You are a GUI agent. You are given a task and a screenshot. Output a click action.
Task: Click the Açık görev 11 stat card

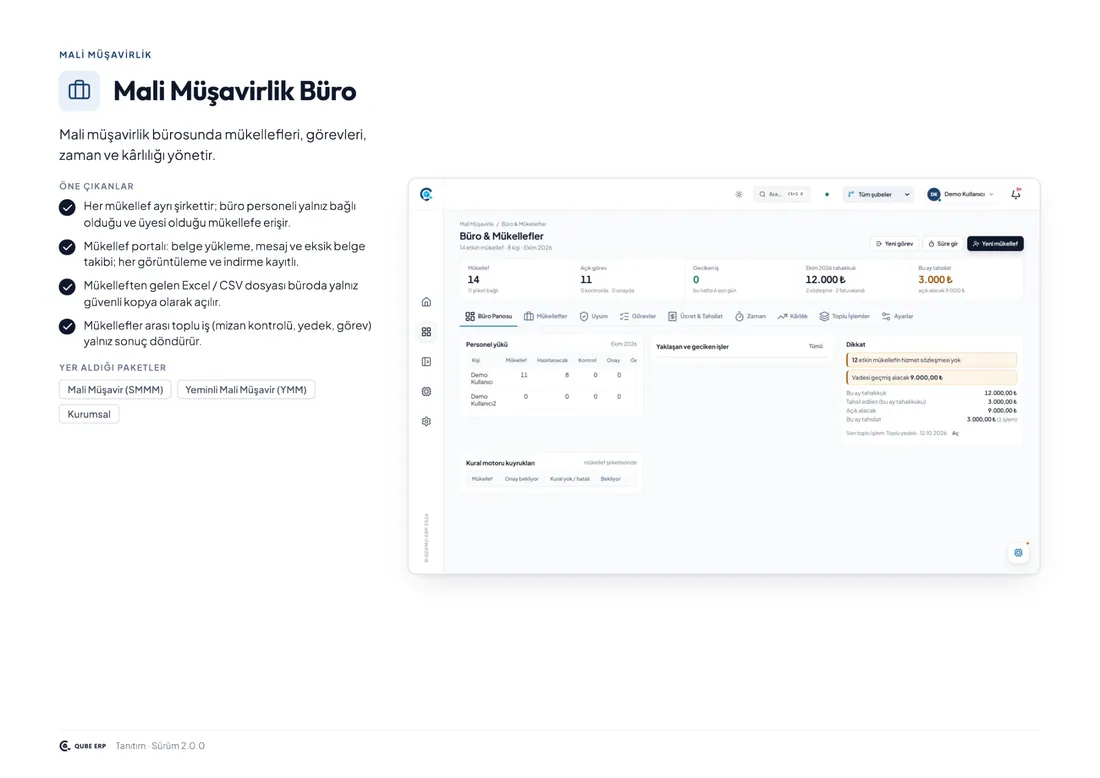pos(628,279)
